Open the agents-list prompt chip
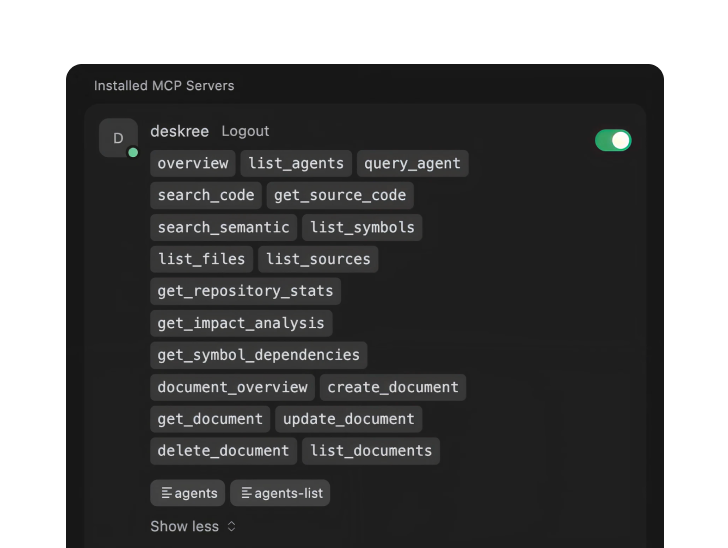The height and width of the screenshot is (548, 728). pos(280,493)
